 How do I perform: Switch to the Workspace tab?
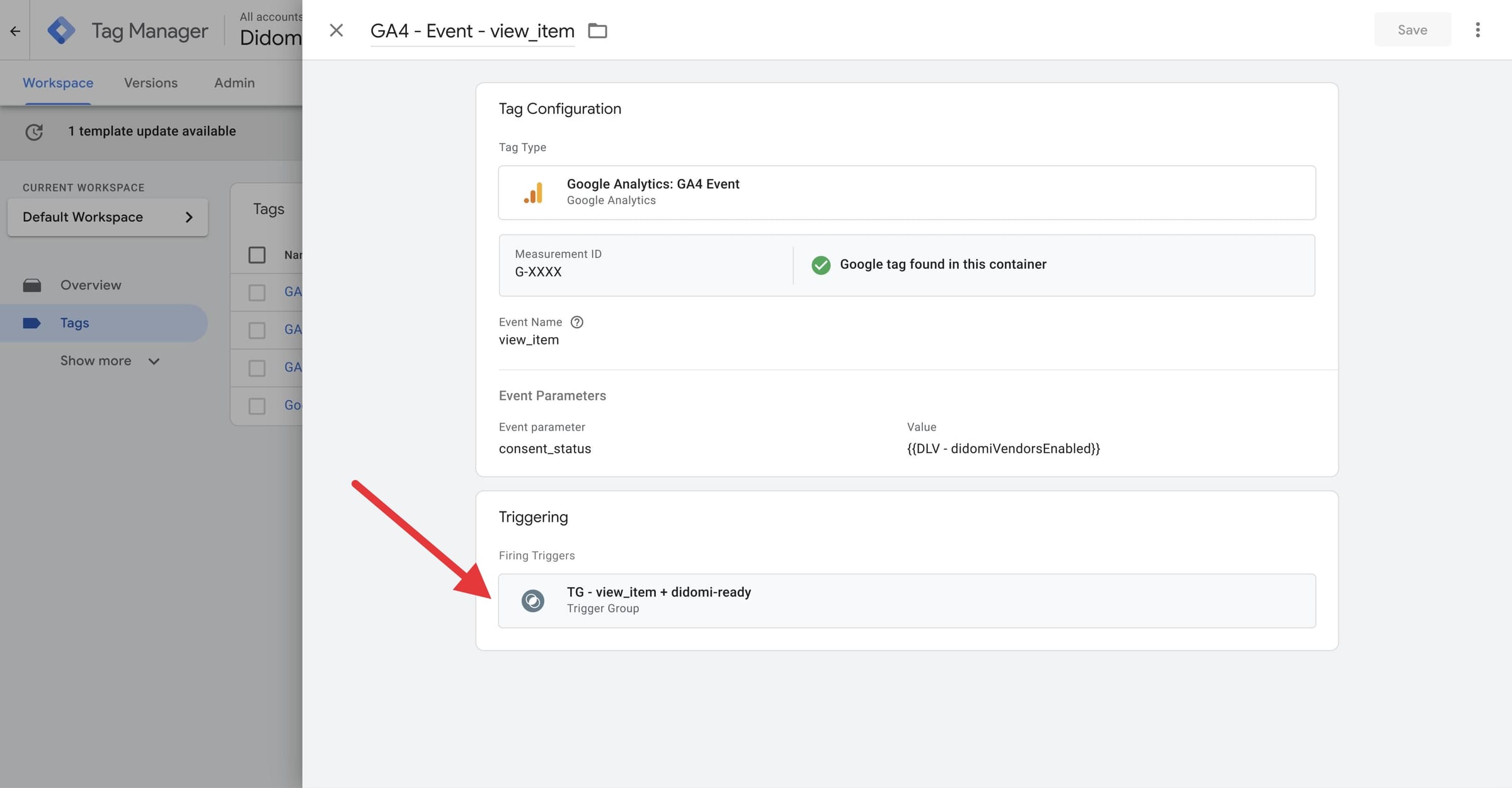[58, 83]
